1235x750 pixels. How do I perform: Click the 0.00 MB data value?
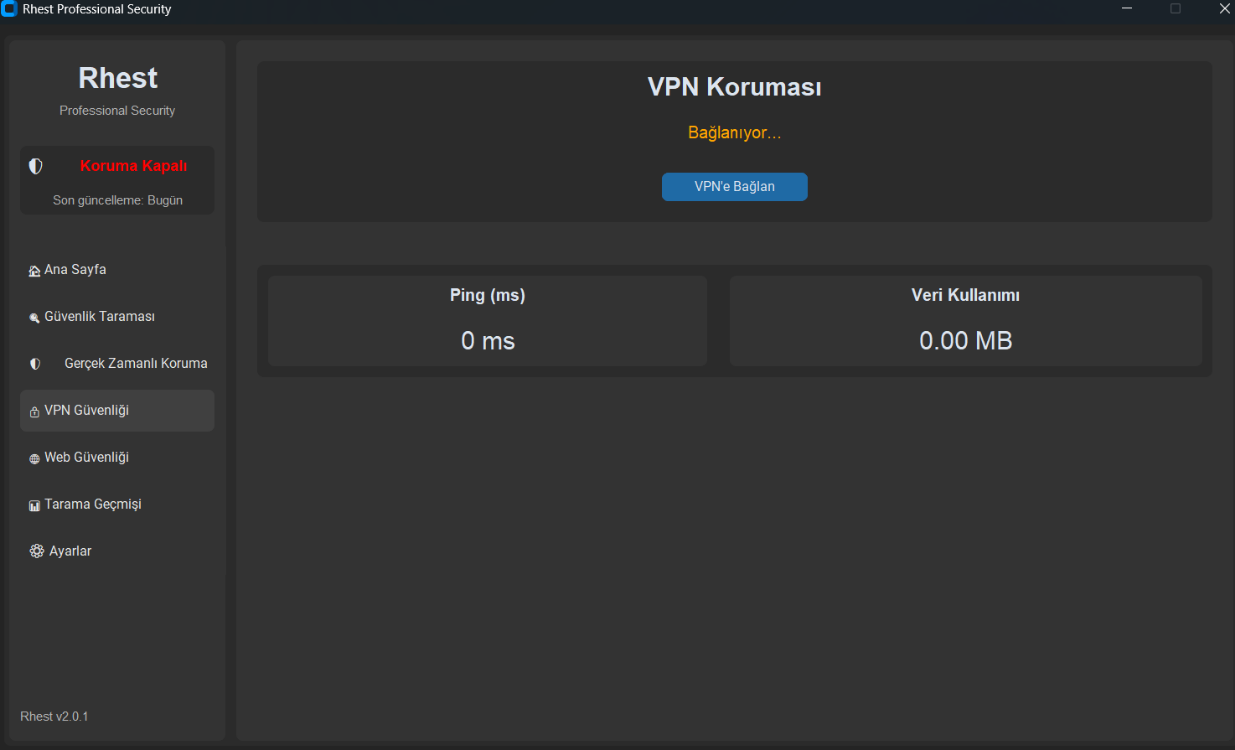pos(966,341)
